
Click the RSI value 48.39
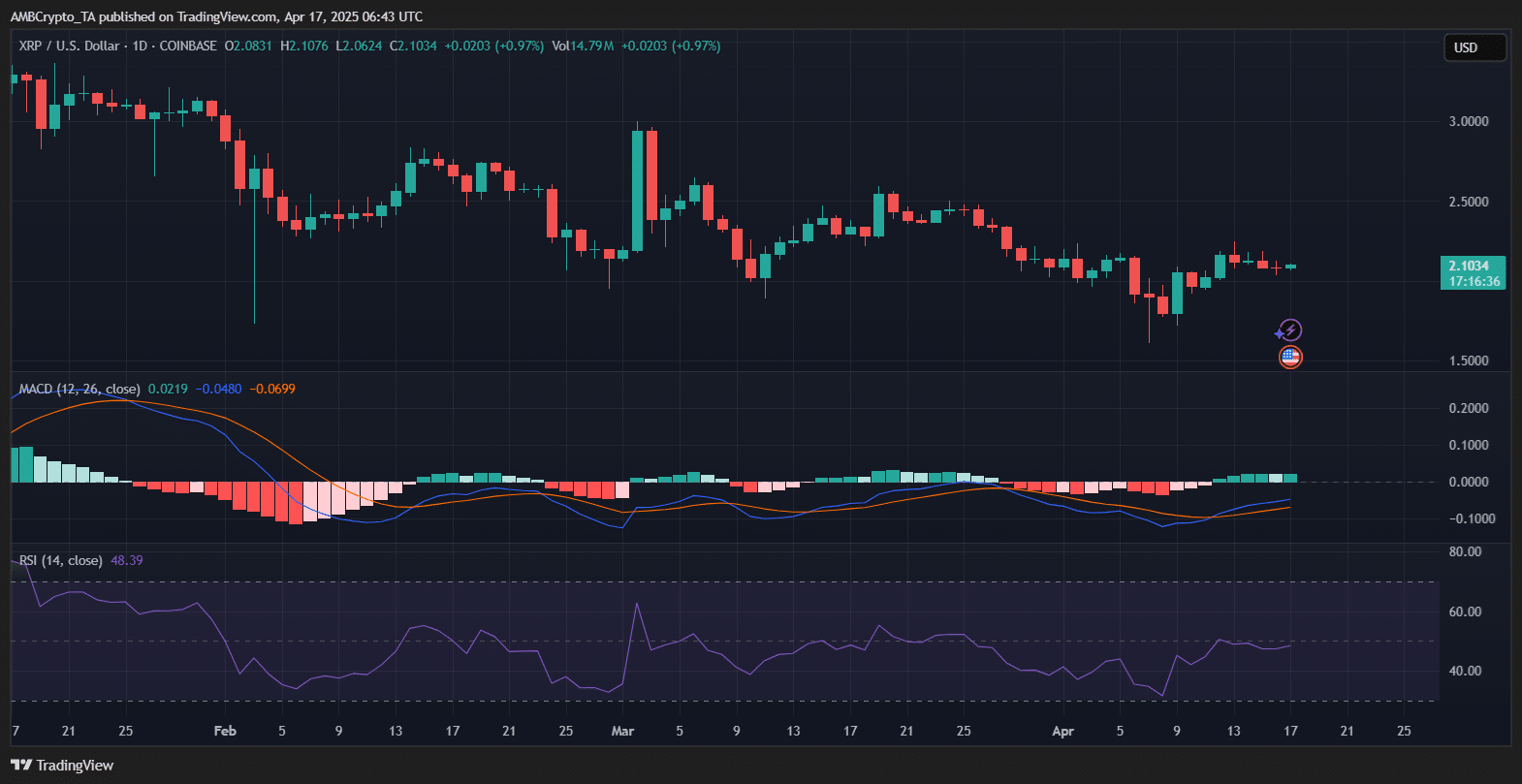[x=127, y=560]
